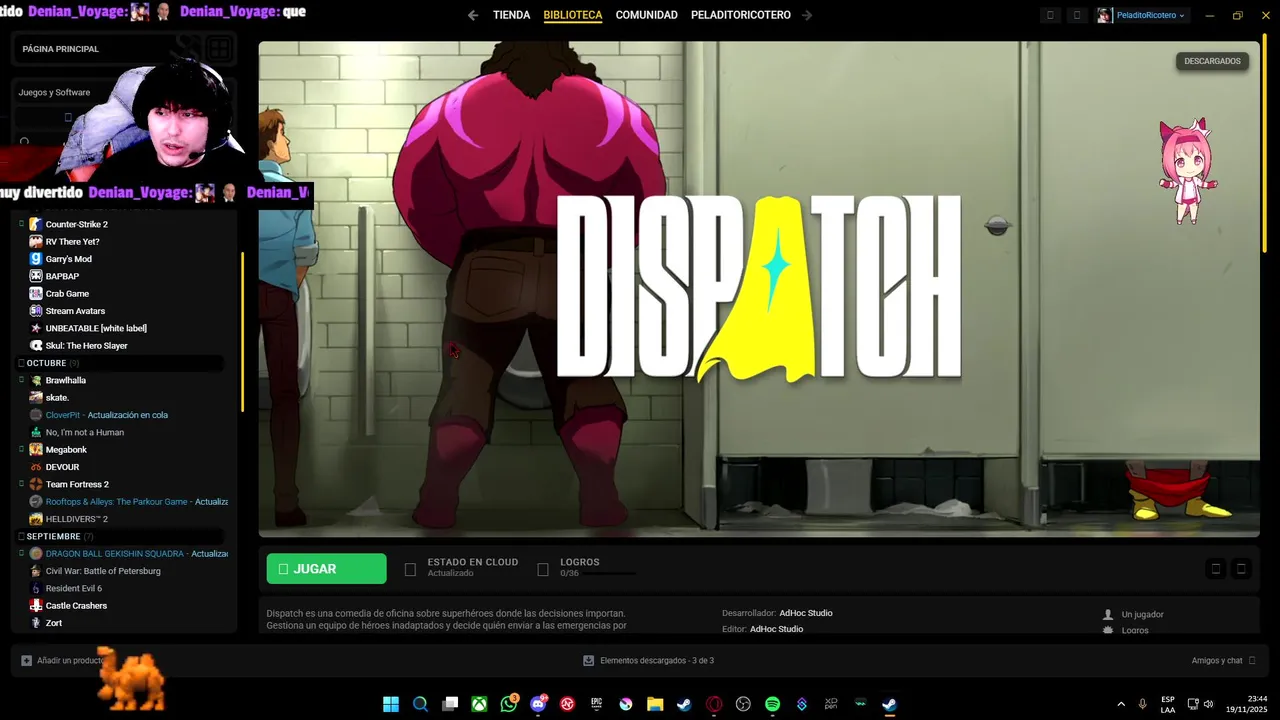Open Spotify from the taskbar
The height and width of the screenshot is (720, 1280).
coord(772,704)
